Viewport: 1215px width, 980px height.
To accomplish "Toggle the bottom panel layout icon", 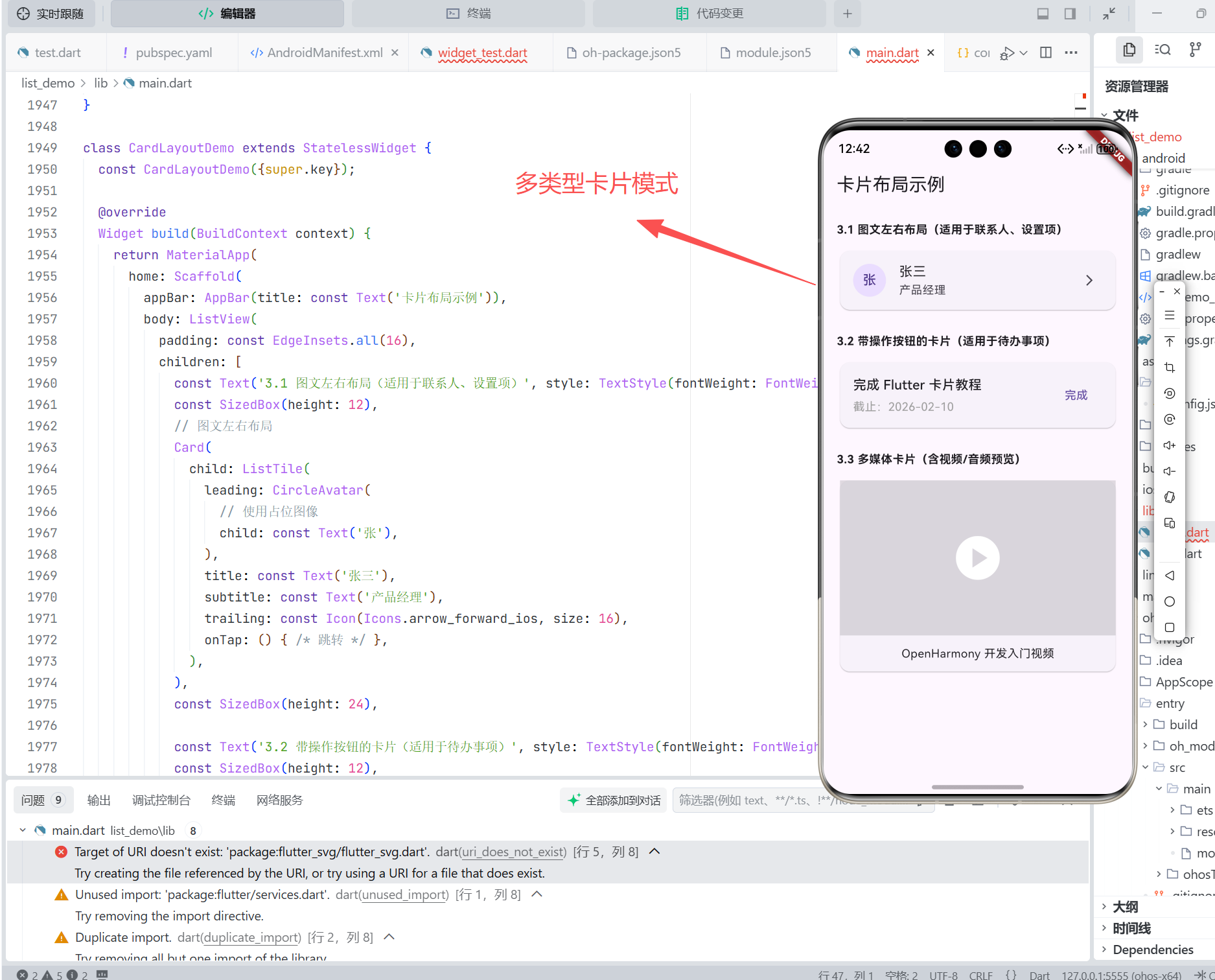I will pyautogui.click(x=1043, y=14).
